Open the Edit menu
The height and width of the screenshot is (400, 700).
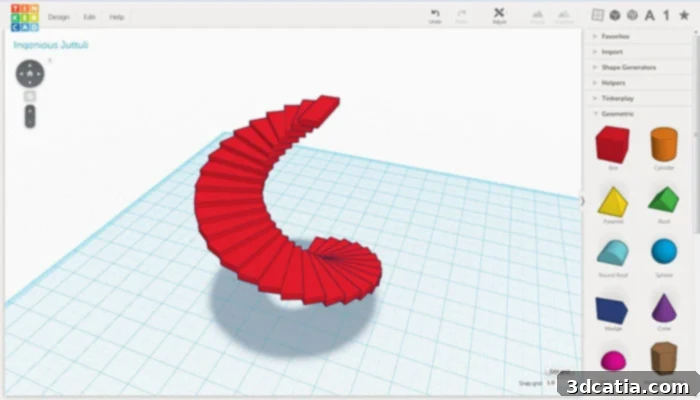pos(89,17)
